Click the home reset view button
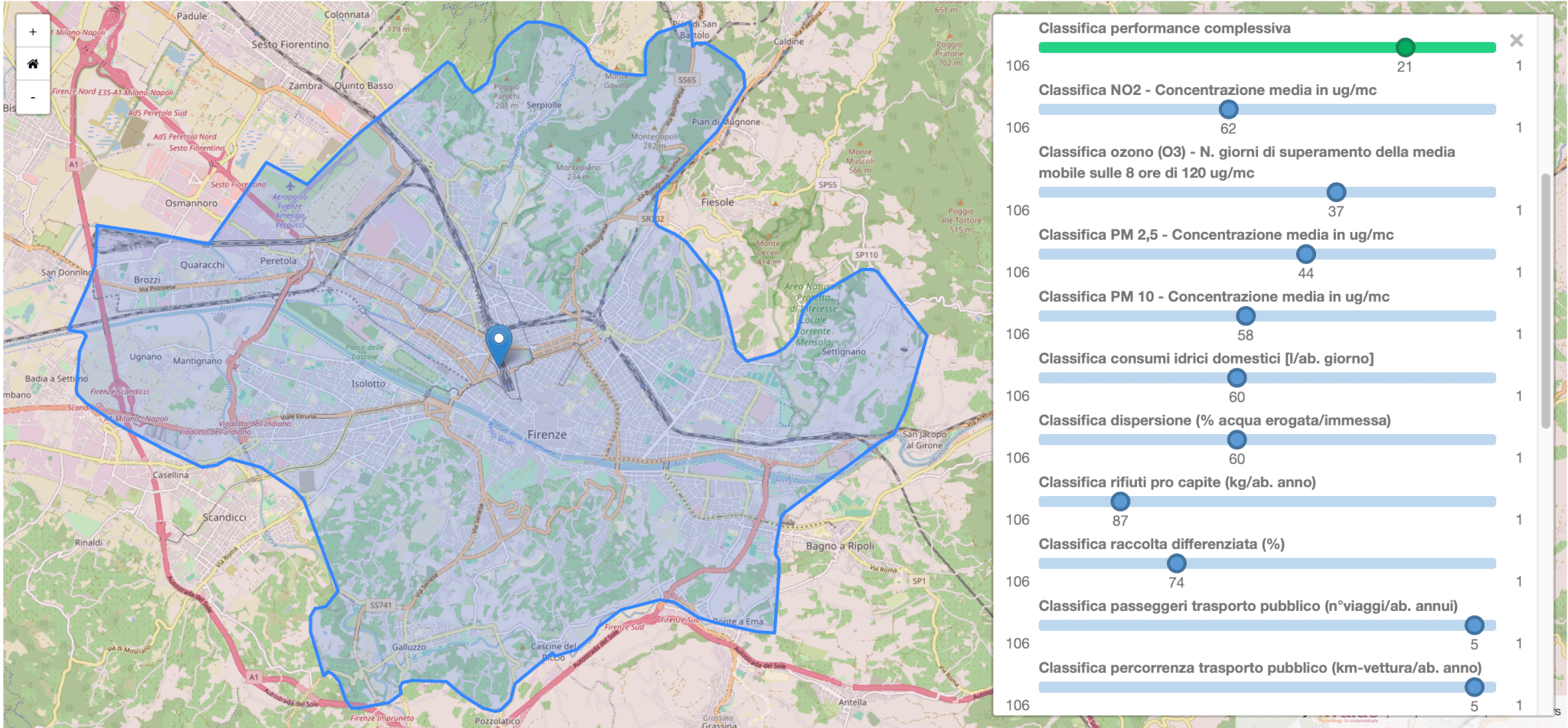This screenshot has width=1568, height=728. pos(33,64)
